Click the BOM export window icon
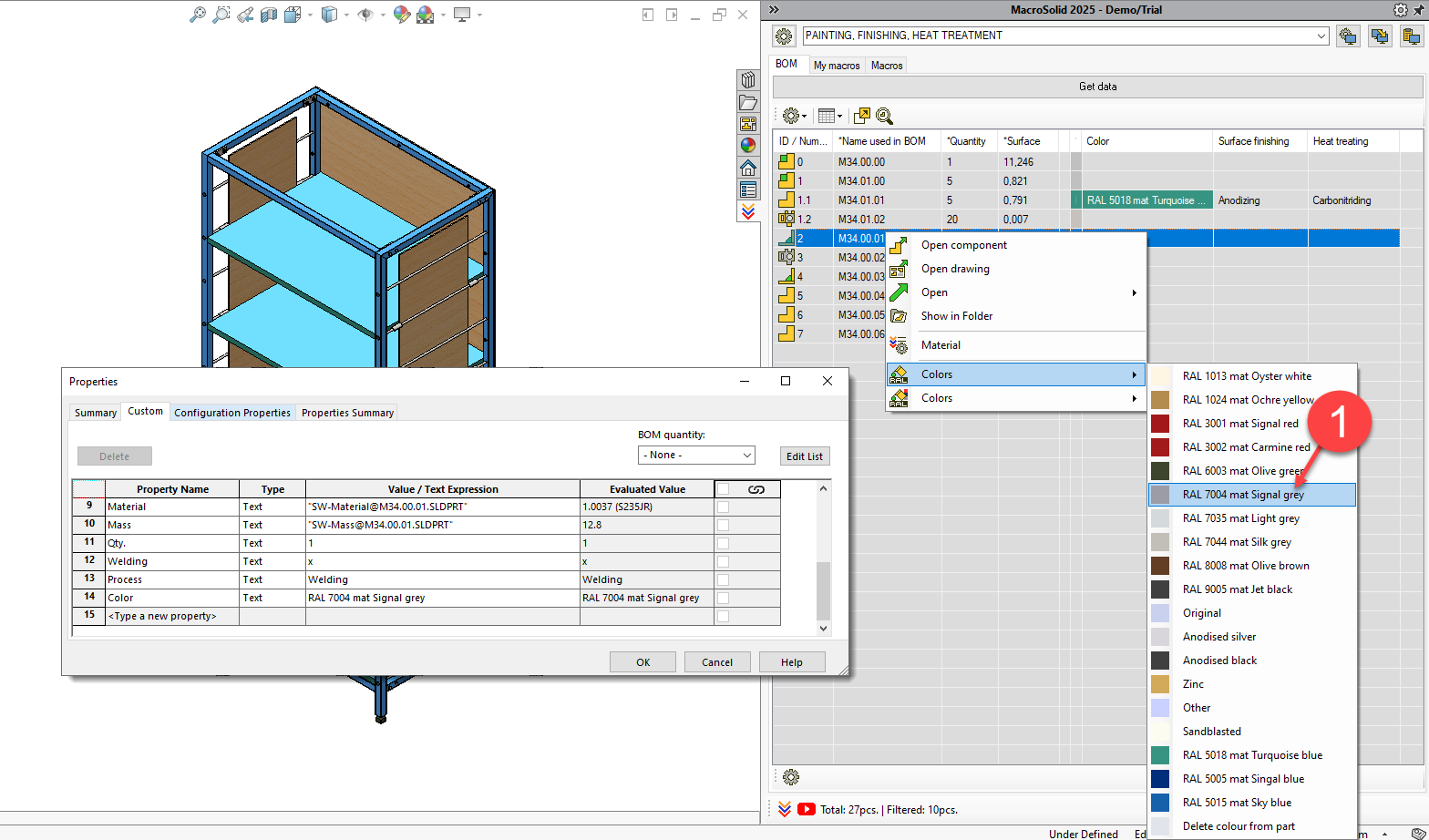The width and height of the screenshot is (1429, 840). pyautogui.click(x=861, y=116)
